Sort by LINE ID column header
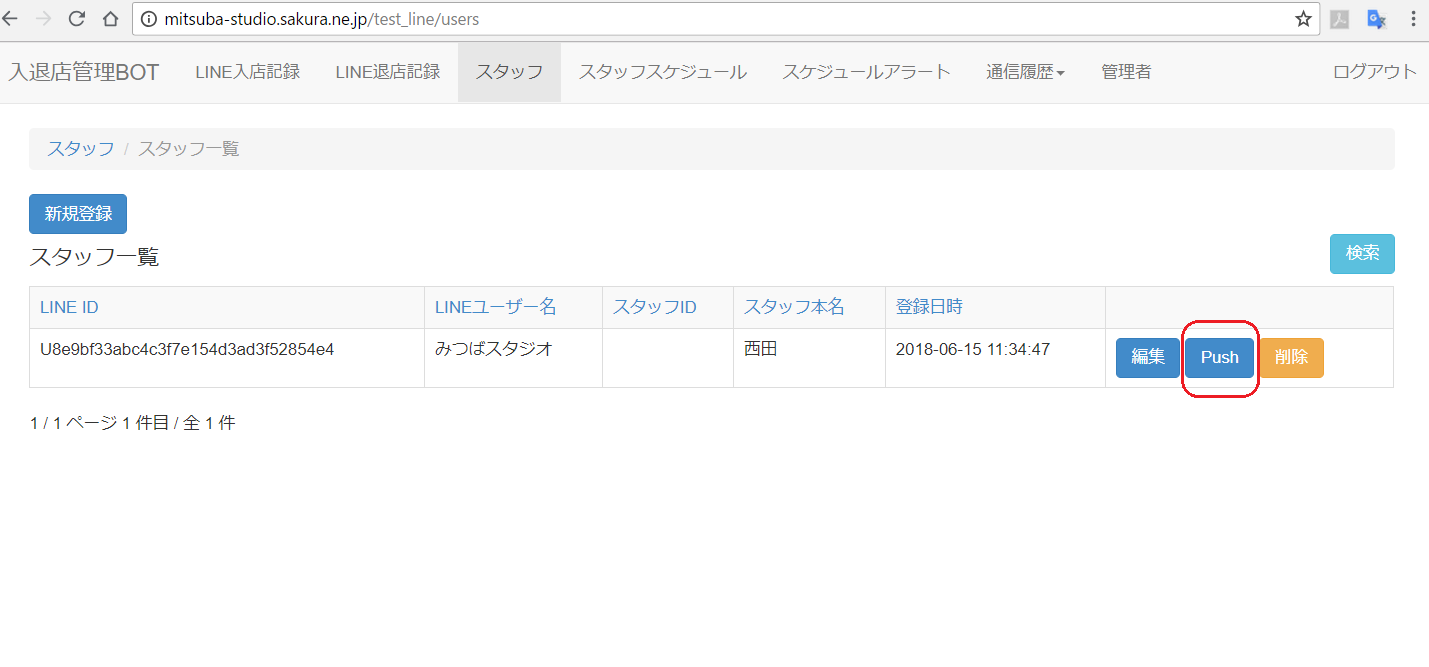The width and height of the screenshot is (1429, 667). point(69,307)
